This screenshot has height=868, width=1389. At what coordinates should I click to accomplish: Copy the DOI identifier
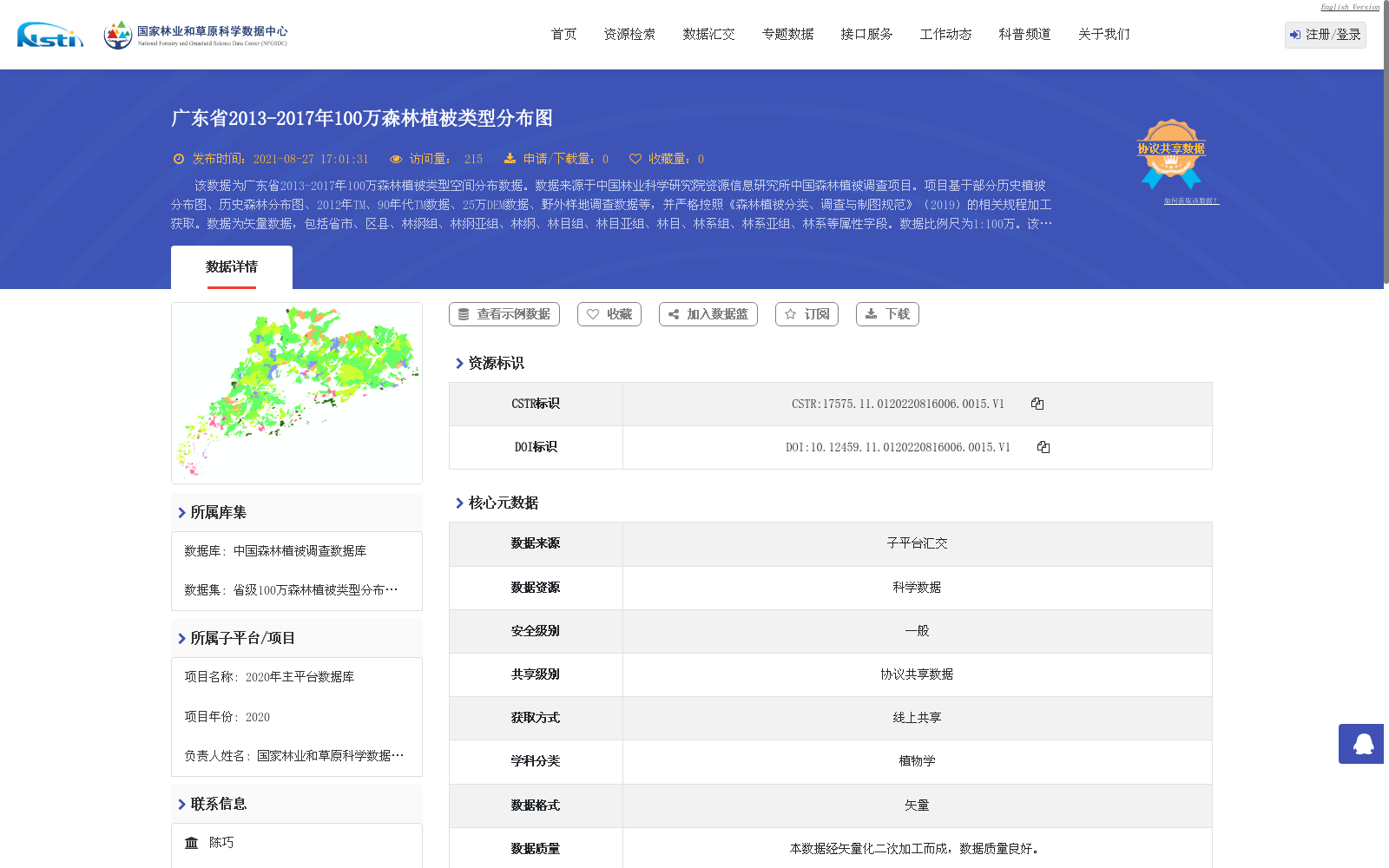coord(1043,447)
